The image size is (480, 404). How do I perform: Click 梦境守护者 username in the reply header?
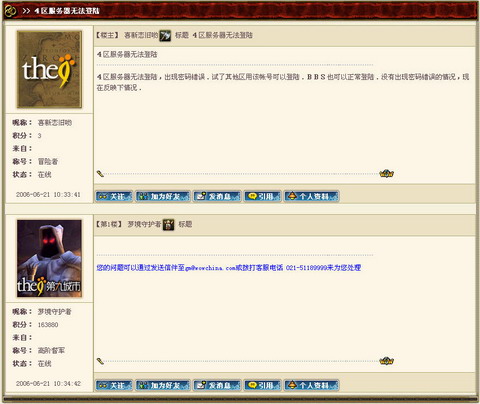[x=144, y=224]
